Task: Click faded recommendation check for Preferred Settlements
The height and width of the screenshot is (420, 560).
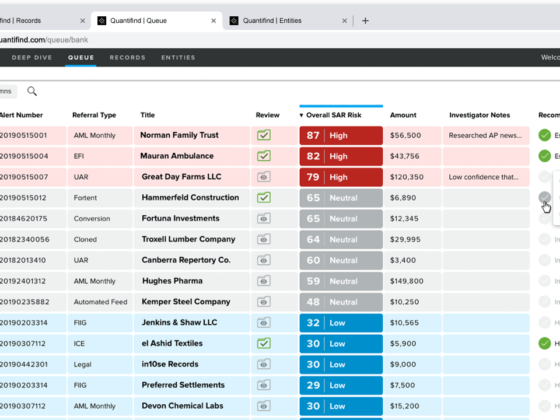Action: click(545, 385)
